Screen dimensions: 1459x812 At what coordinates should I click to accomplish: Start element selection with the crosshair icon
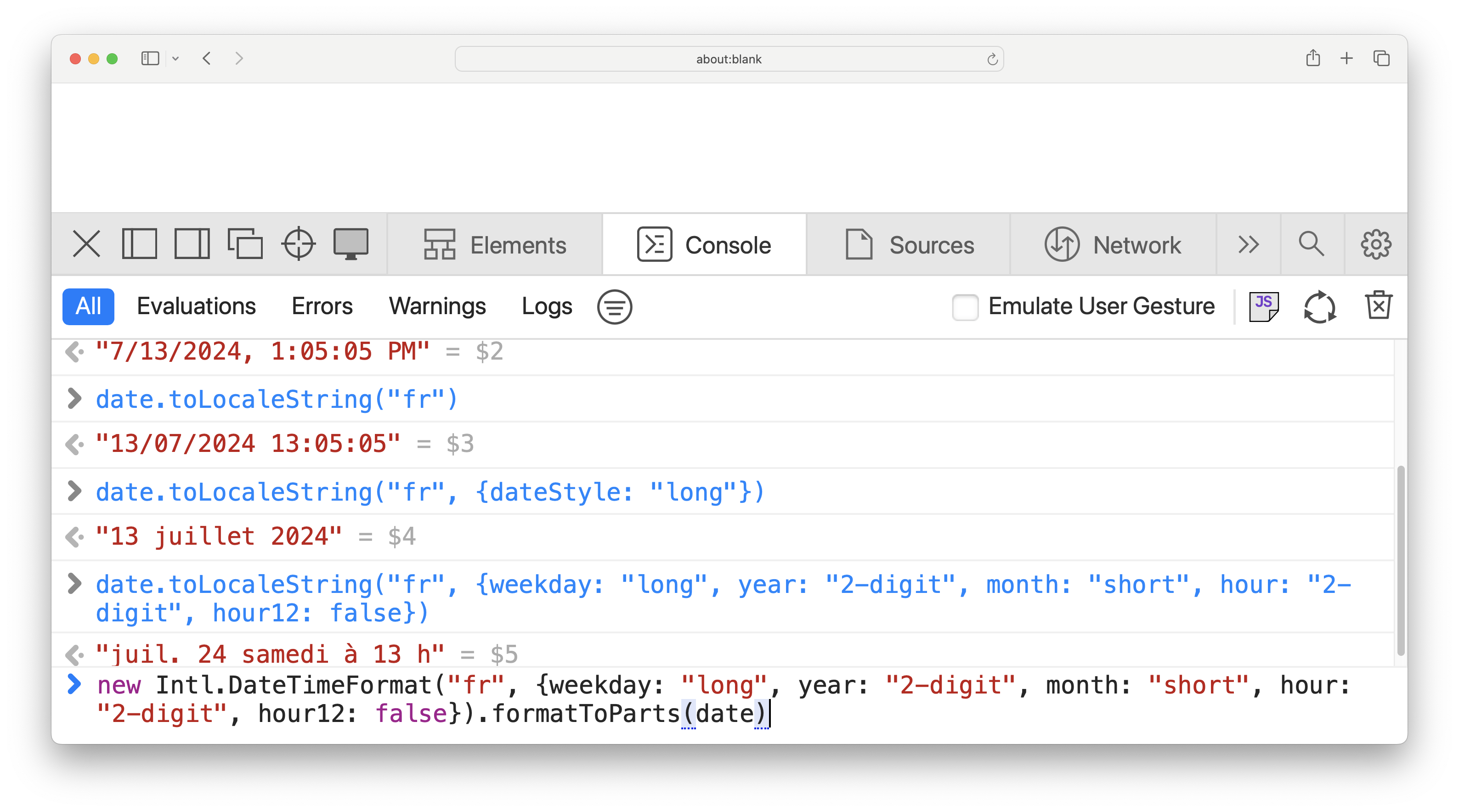[x=299, y=245]
